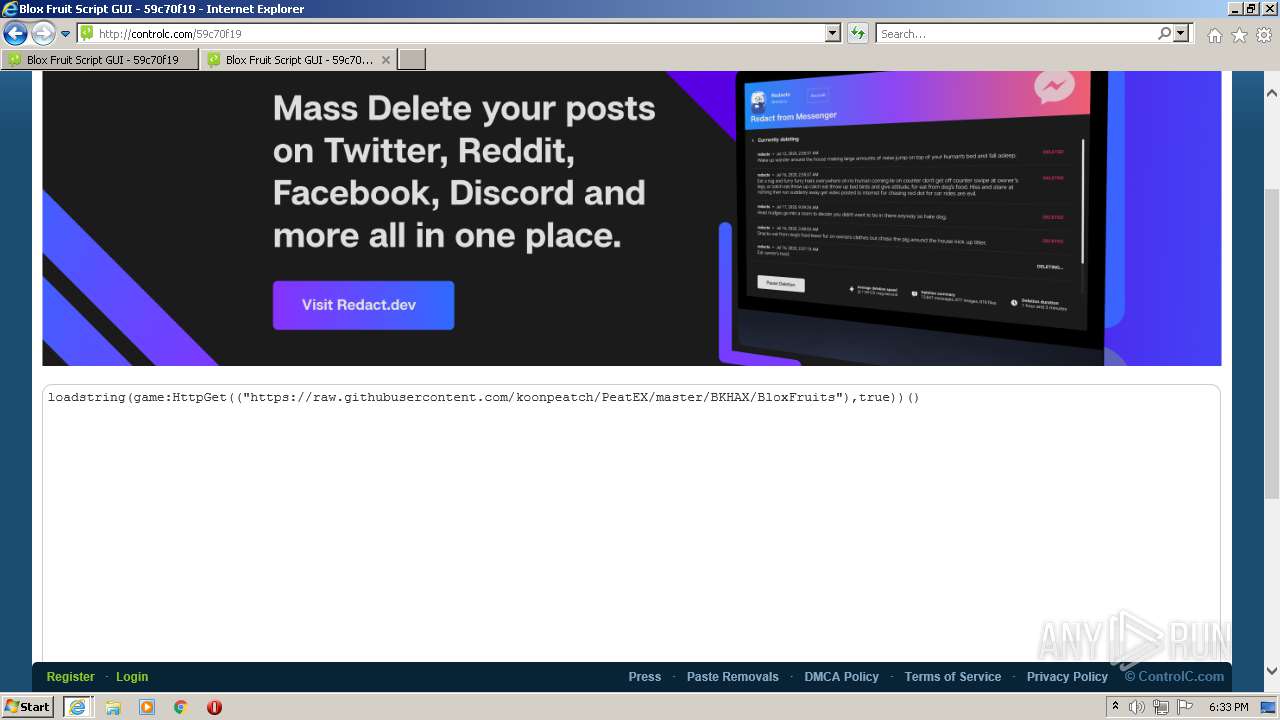
Task: Click the Redact ad banner headline
Action: point(464,172)
